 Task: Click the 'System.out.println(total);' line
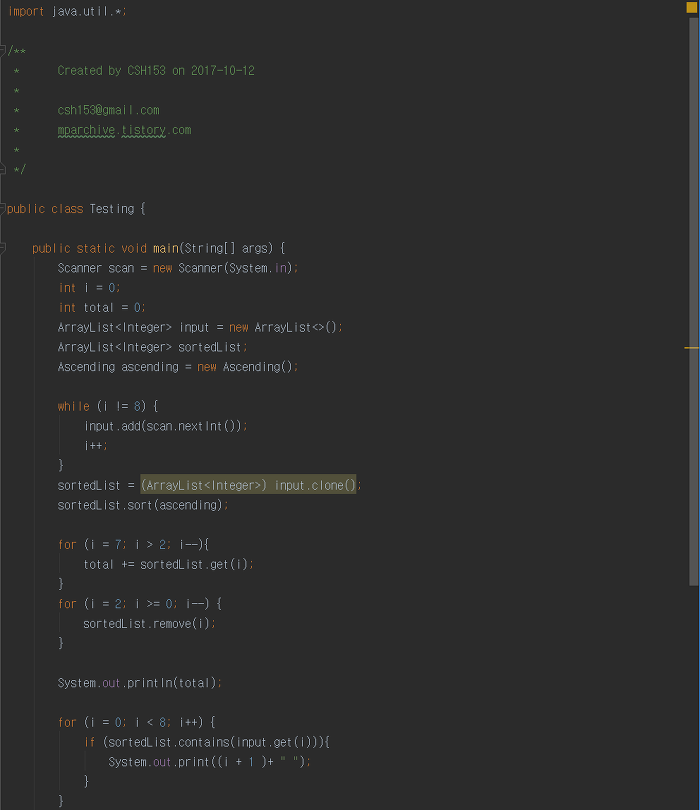click(139, 683)
